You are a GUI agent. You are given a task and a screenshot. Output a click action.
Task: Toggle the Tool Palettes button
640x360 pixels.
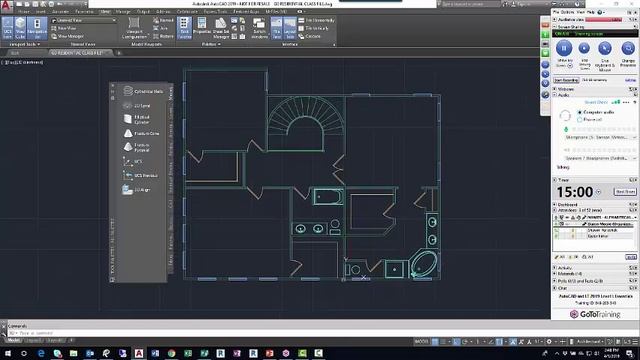tap(184, 28)
